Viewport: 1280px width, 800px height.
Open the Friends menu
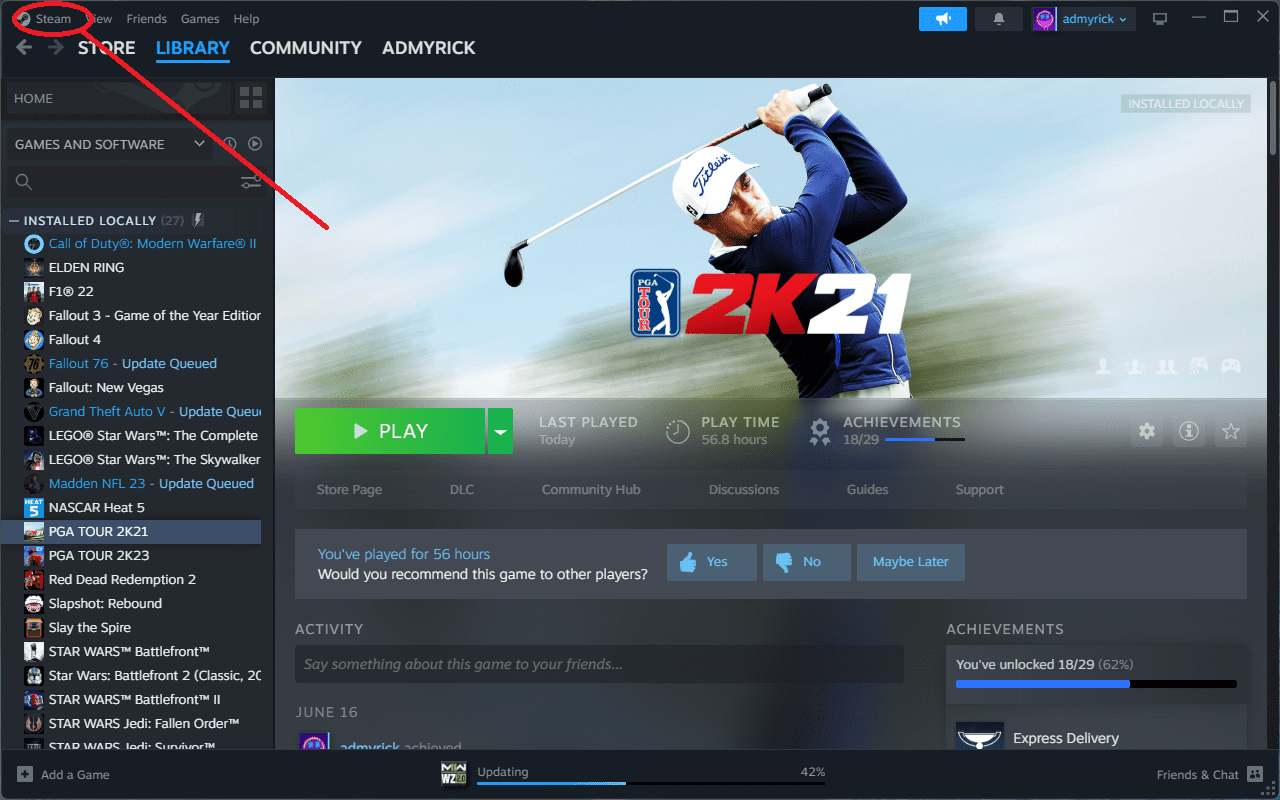[x=147, y=19]
